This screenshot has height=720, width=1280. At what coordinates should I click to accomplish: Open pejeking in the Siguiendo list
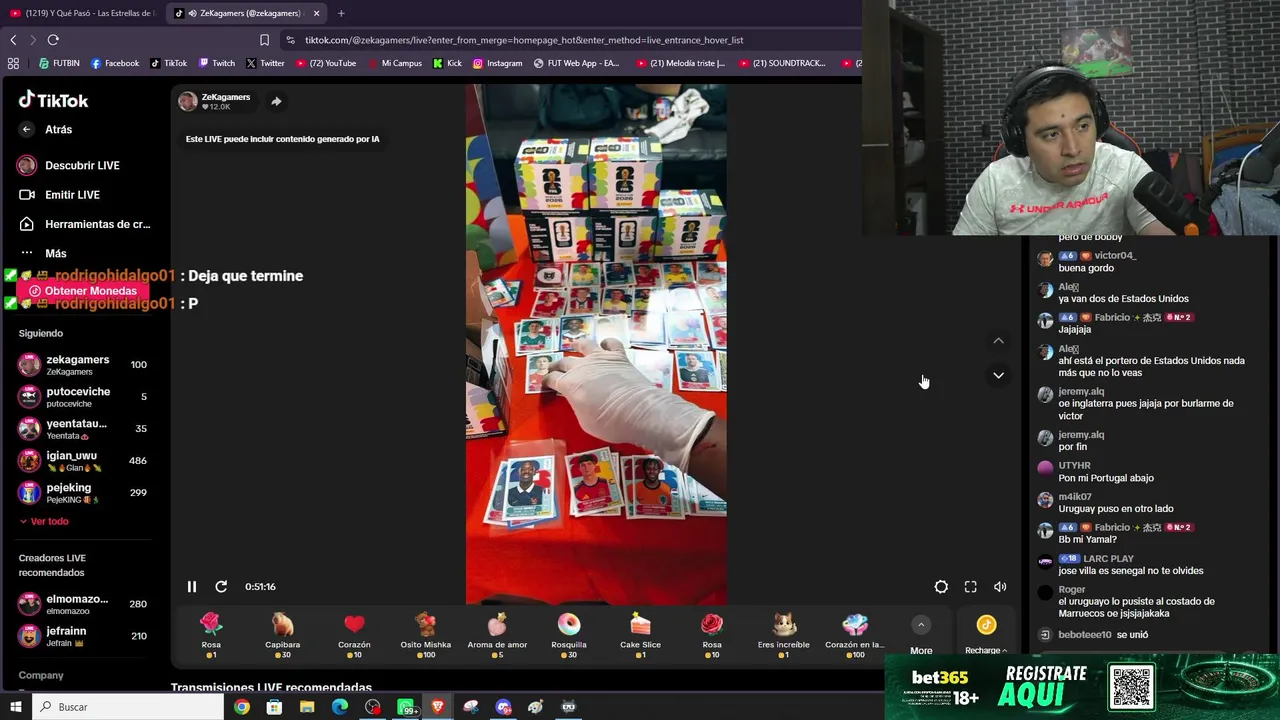(82, 493)
